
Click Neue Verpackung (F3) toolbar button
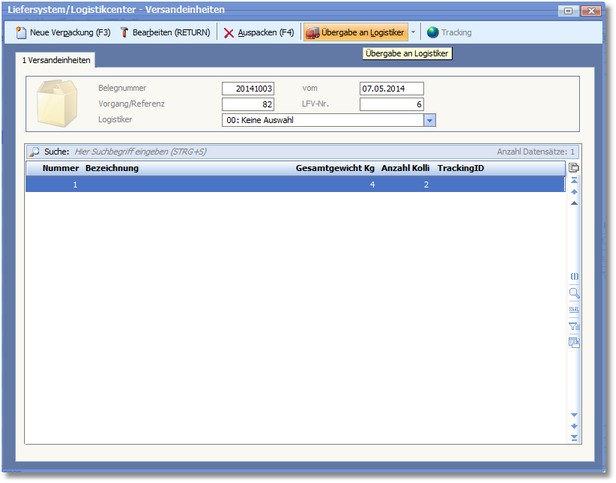(x=62, y=33)
